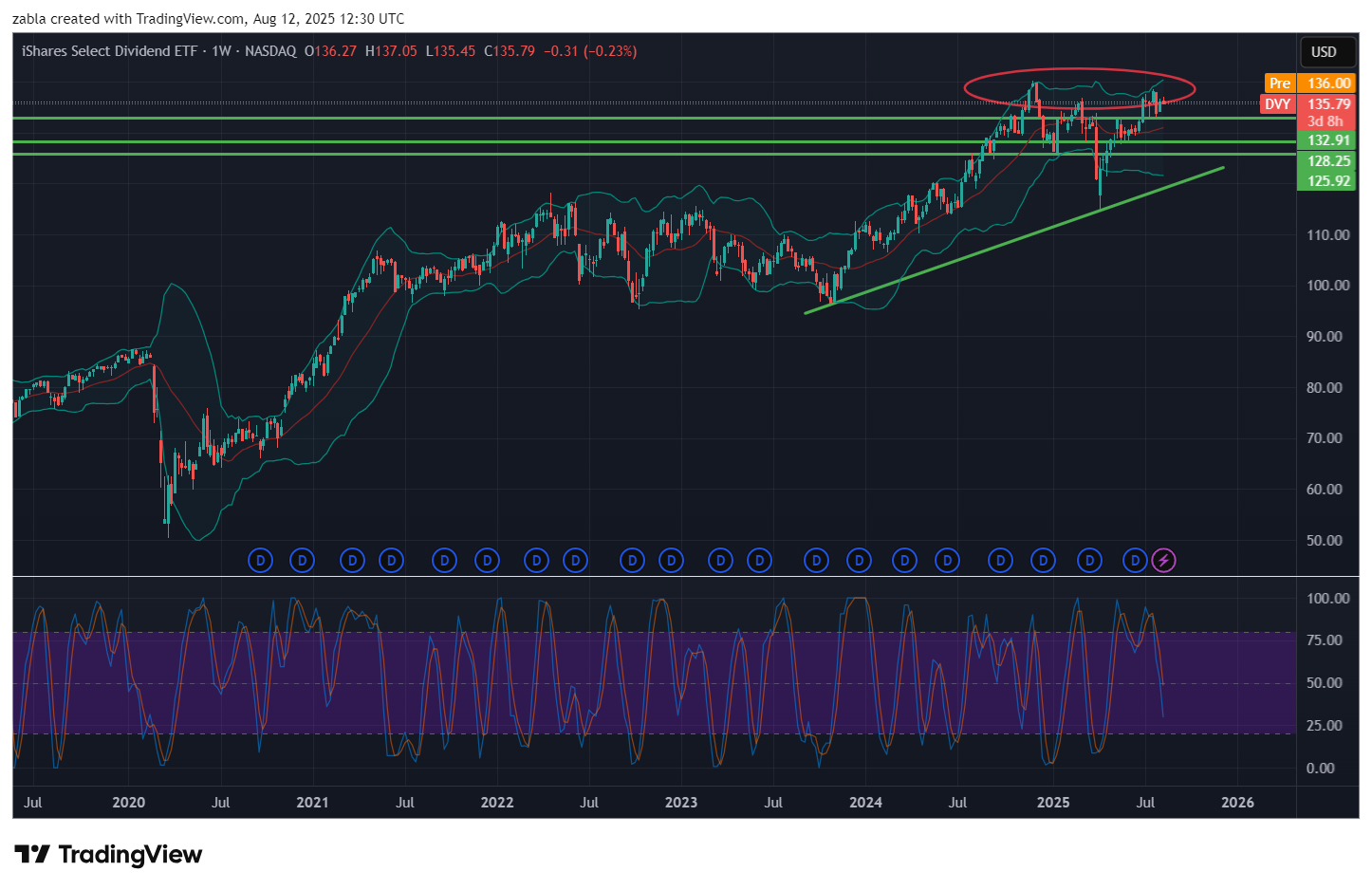The image size is (1372, 890).
Task: Click the orange Pre market label
Action: [x=1280, y=83]
